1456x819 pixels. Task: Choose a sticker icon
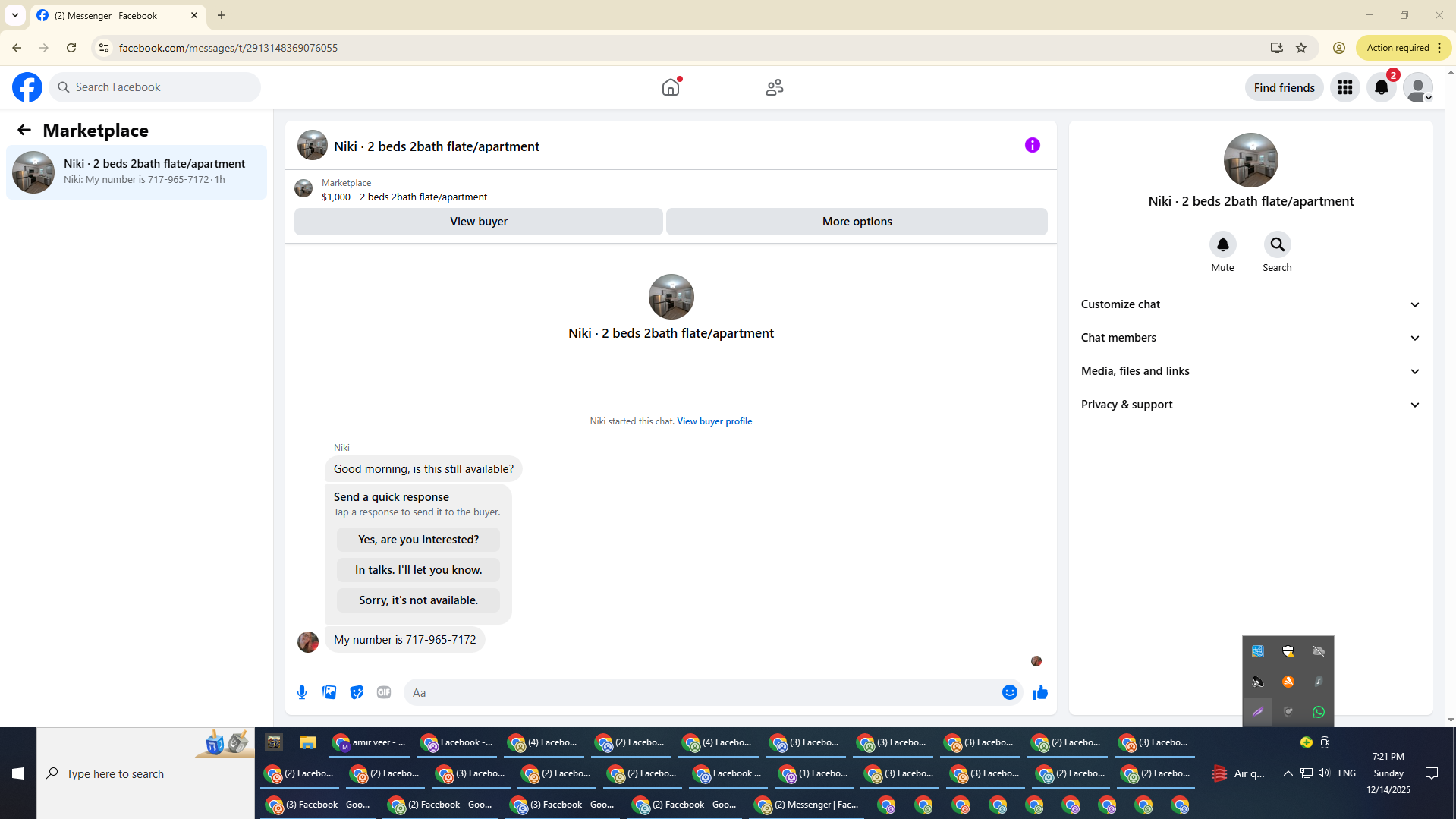(x=357, y=692)
